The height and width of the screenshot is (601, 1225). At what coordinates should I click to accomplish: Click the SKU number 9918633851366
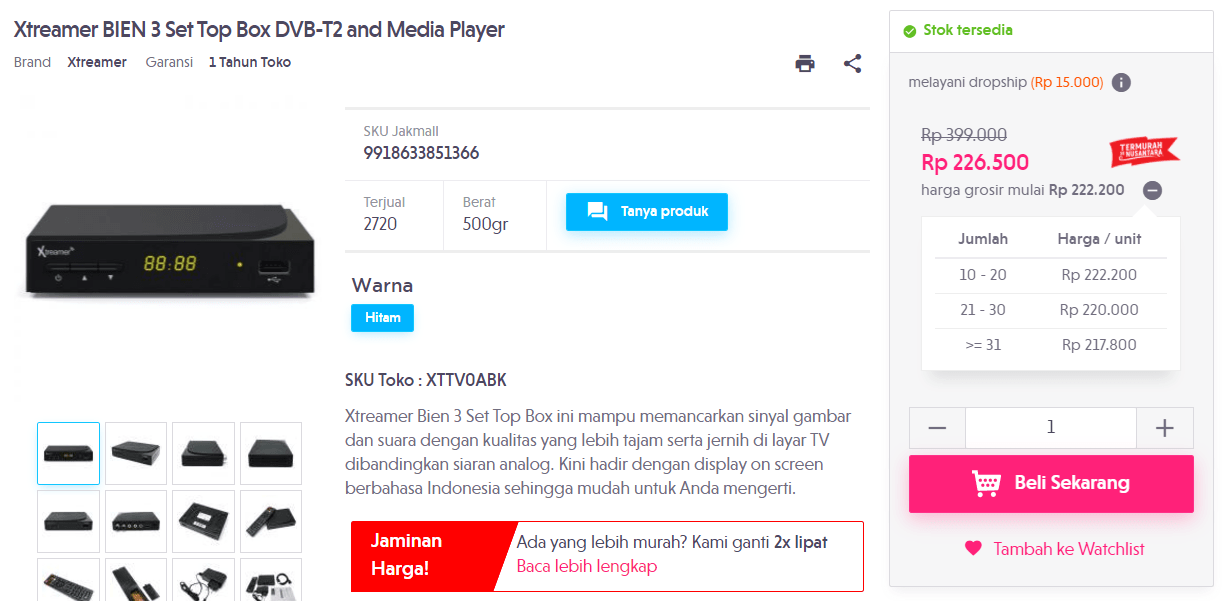421,153
